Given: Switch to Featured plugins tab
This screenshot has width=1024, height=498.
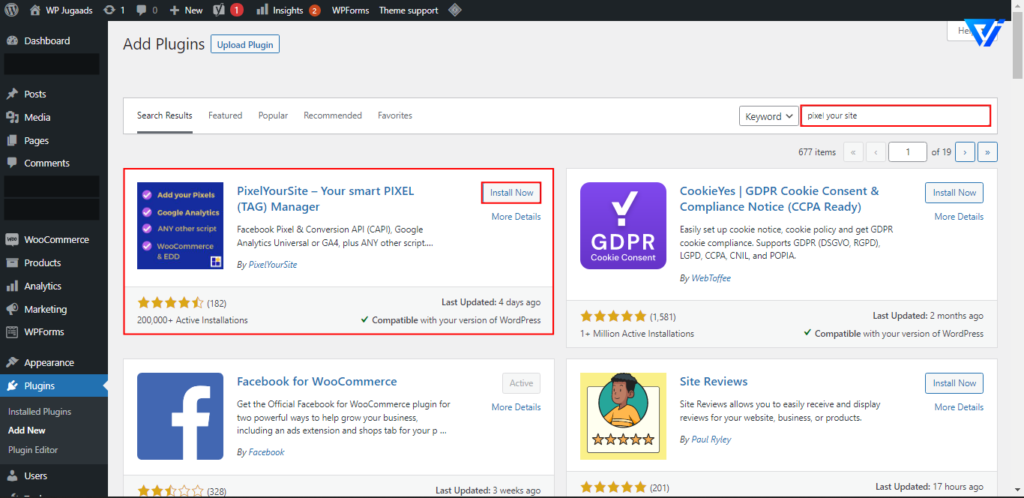Looking at the screenshot, I should coord(225,116).
